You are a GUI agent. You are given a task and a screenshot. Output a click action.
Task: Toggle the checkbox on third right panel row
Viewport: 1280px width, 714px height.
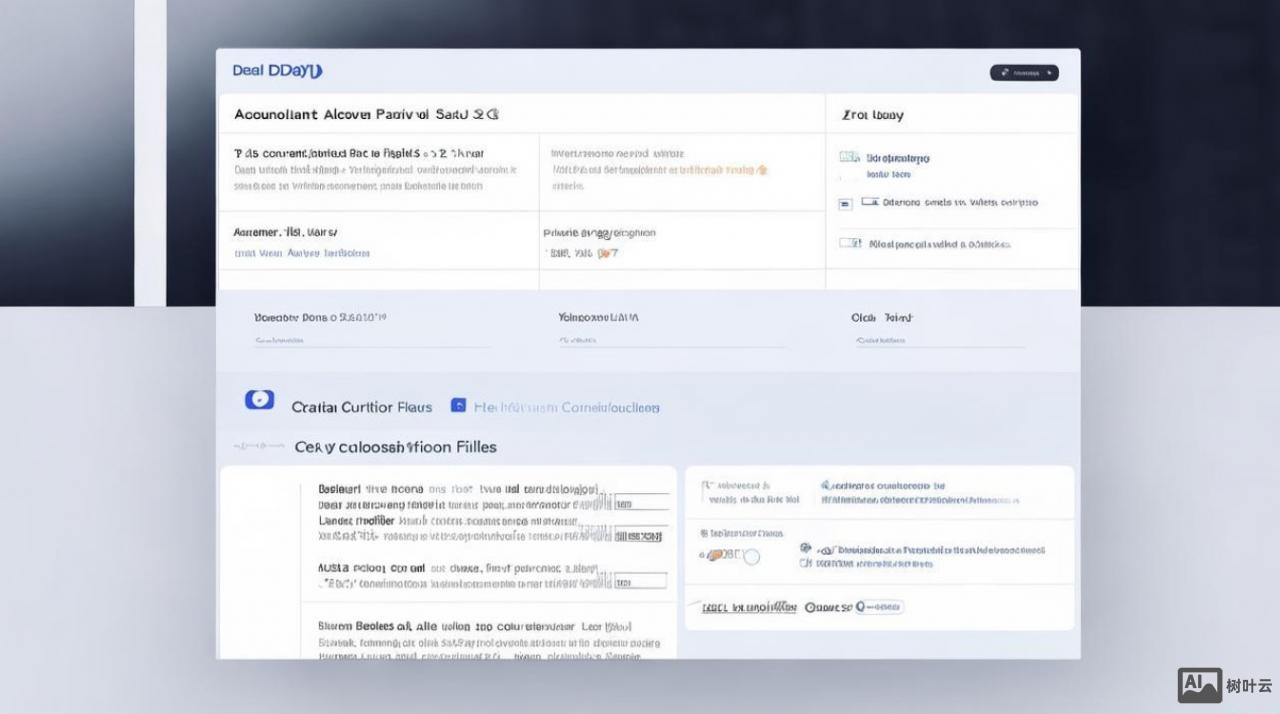click(x=850, y=243)
